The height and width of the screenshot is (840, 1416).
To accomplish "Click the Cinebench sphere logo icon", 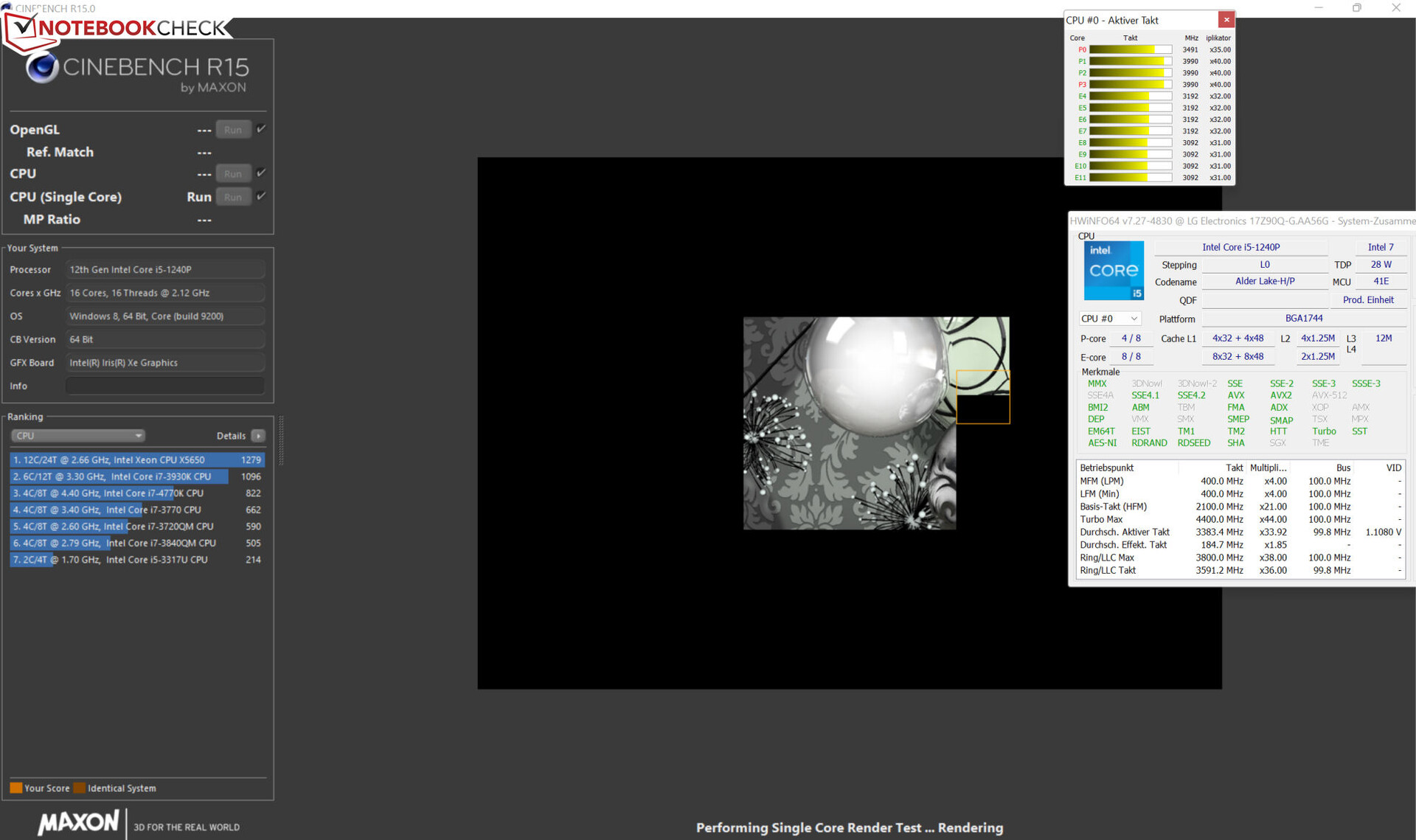I will click(x=42, y=68).
